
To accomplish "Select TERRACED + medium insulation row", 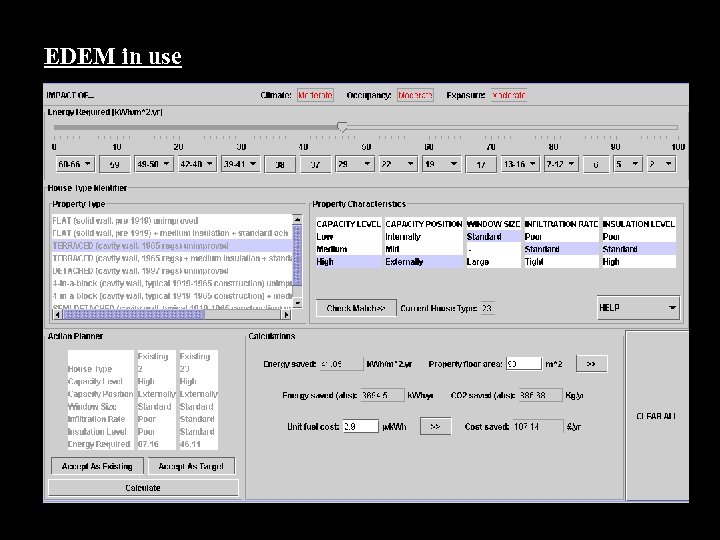I will [x=172, y=258].
